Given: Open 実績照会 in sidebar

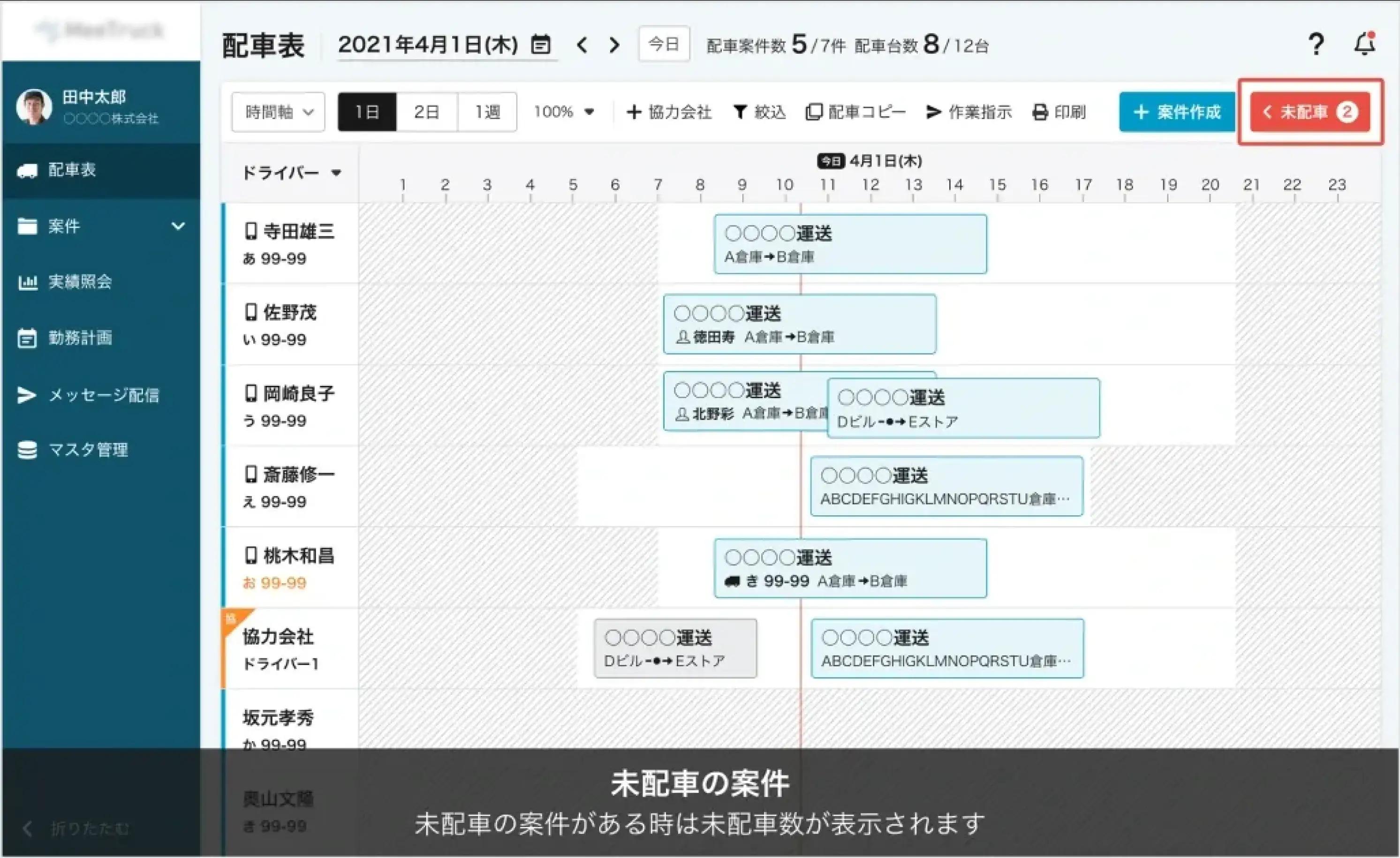Looking at the screenshot, I should (x=101, y=282).
